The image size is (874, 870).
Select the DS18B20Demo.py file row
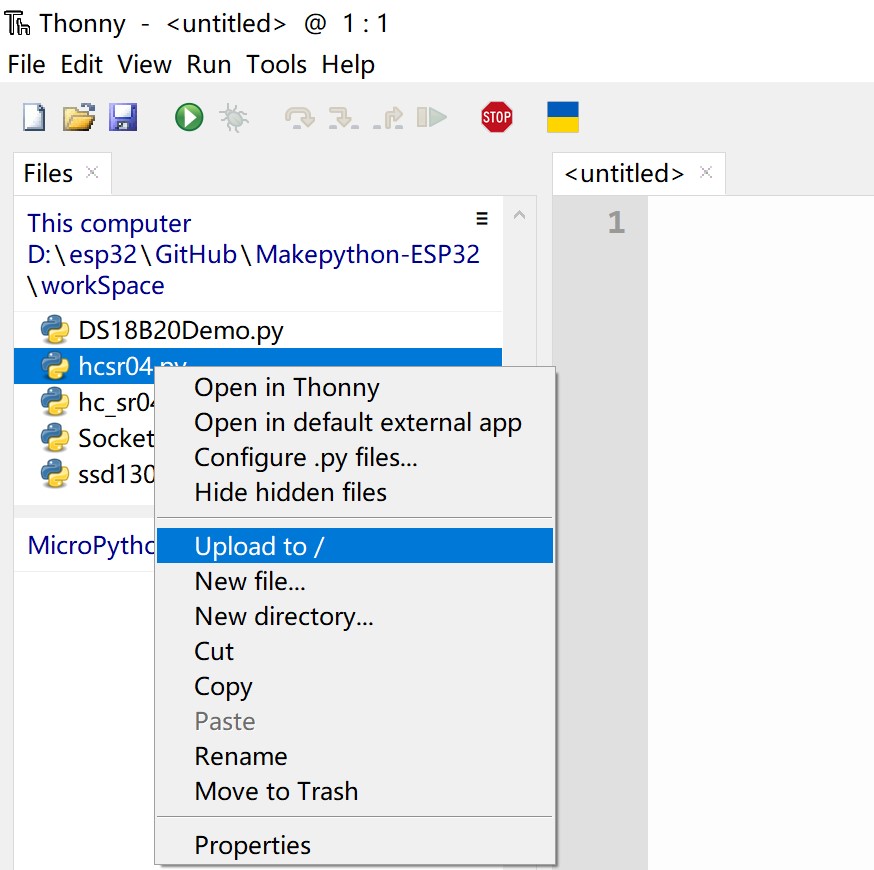[258, 330]
